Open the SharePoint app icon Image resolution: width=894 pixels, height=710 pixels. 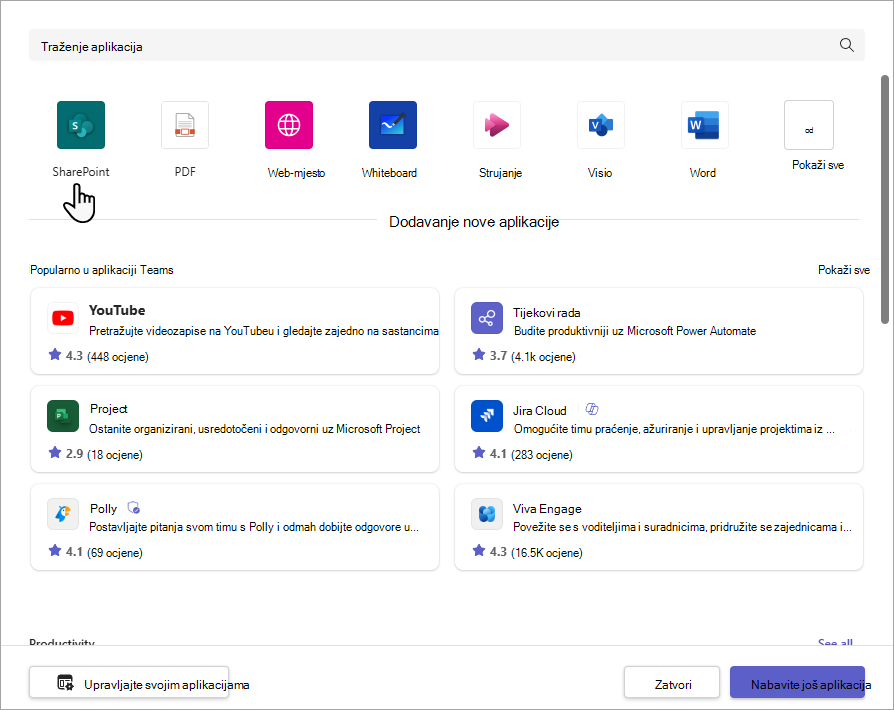tap(81, 125)
